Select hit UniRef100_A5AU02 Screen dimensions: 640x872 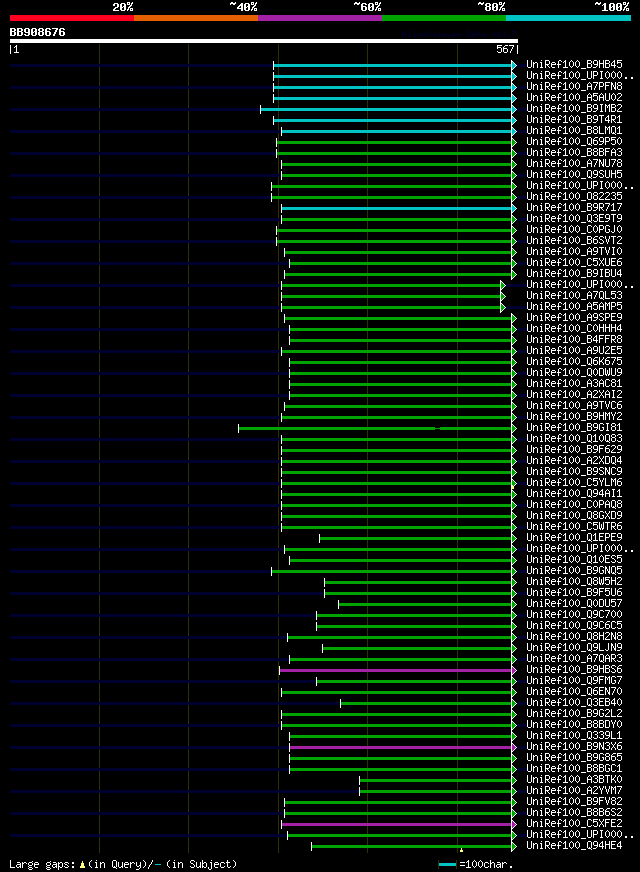pyautogui.click(x=574, y=97)
